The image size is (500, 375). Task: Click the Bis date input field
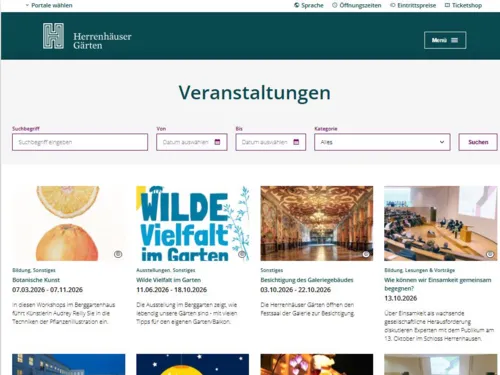[271, 142]
